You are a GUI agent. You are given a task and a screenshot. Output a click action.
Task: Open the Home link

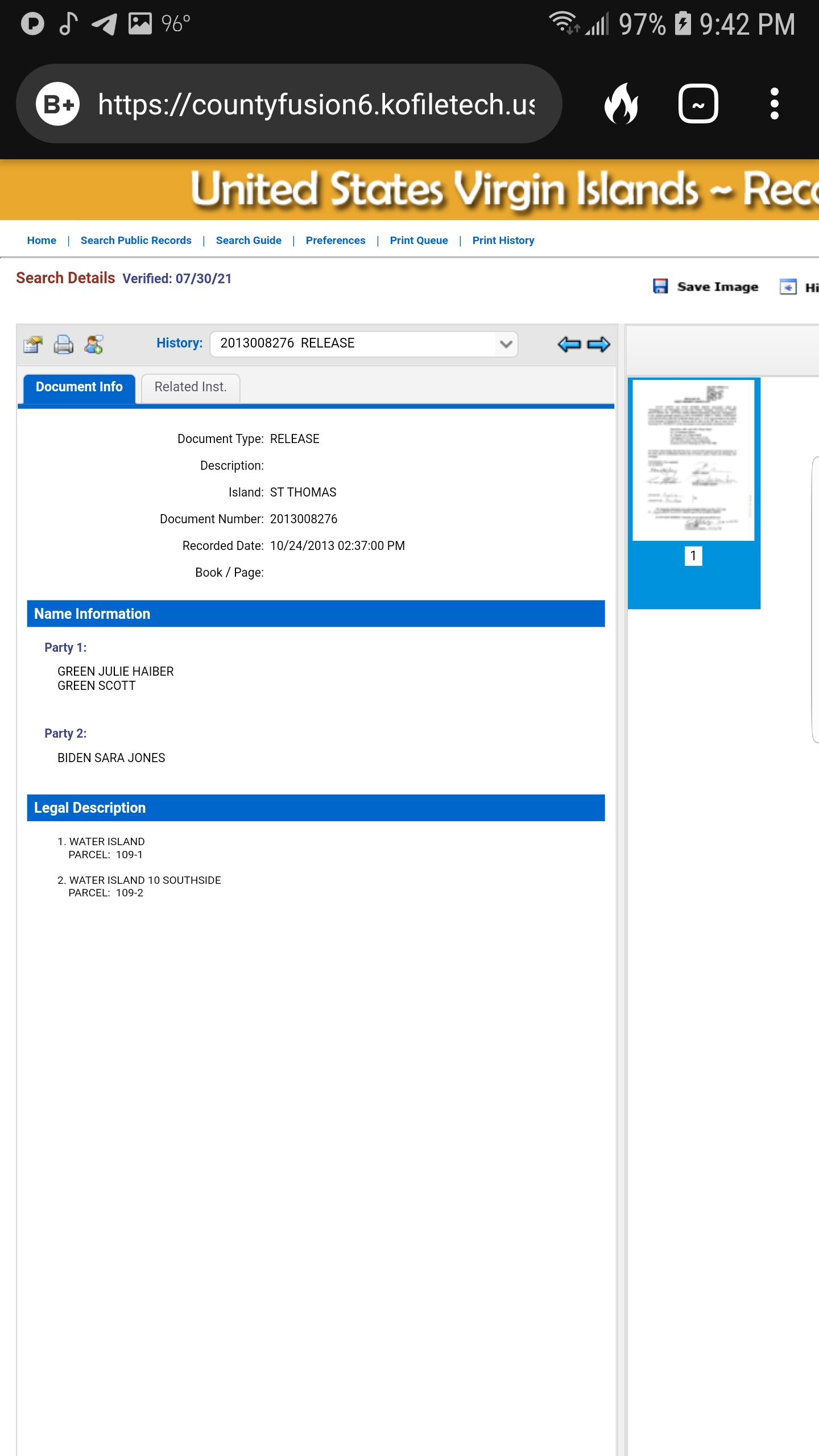tap(42, 241)
